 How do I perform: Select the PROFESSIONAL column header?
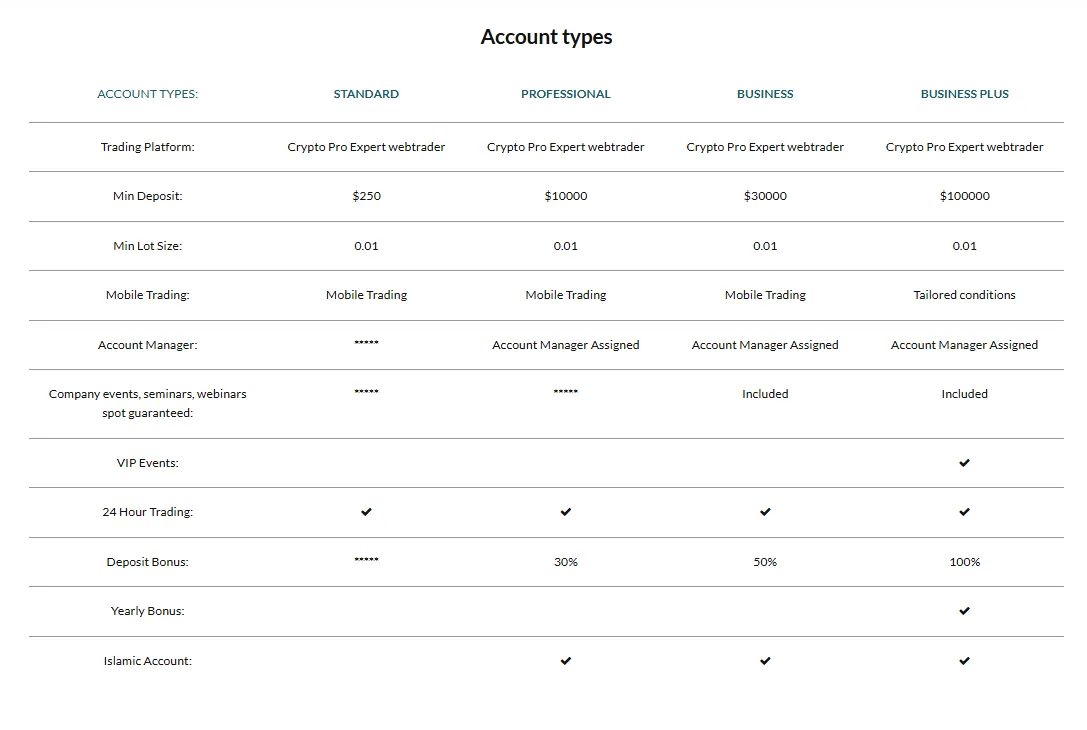pos(566,94)
